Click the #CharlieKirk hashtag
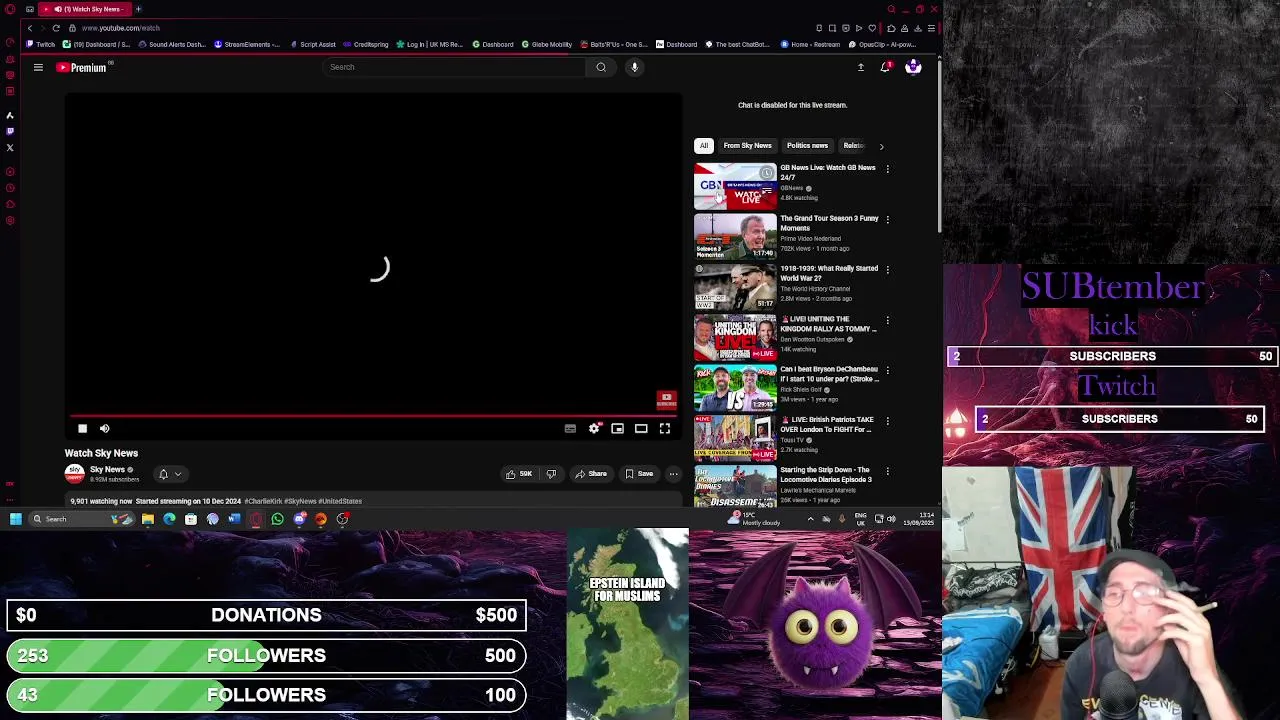Viewport: 1280px width, 720px height. [x=263, y=501]
